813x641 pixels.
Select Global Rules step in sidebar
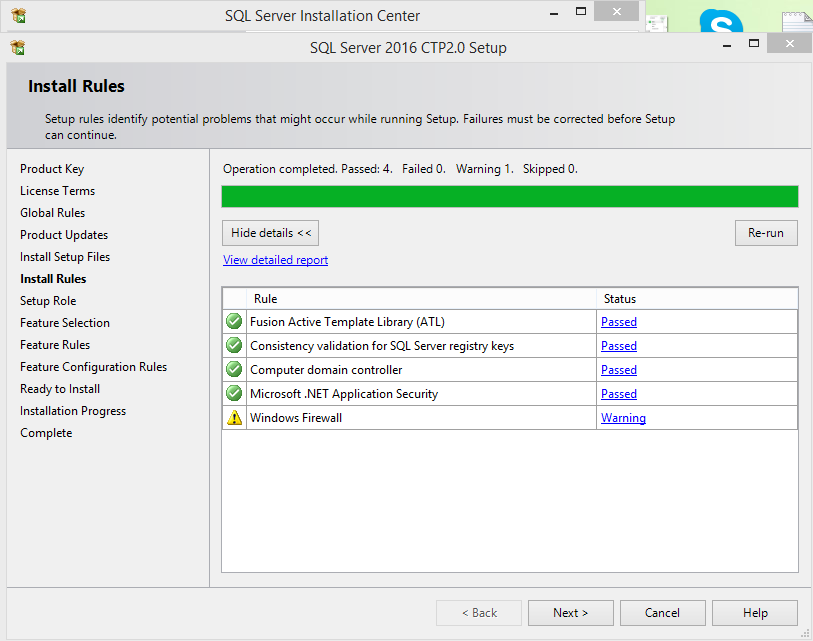52,213
